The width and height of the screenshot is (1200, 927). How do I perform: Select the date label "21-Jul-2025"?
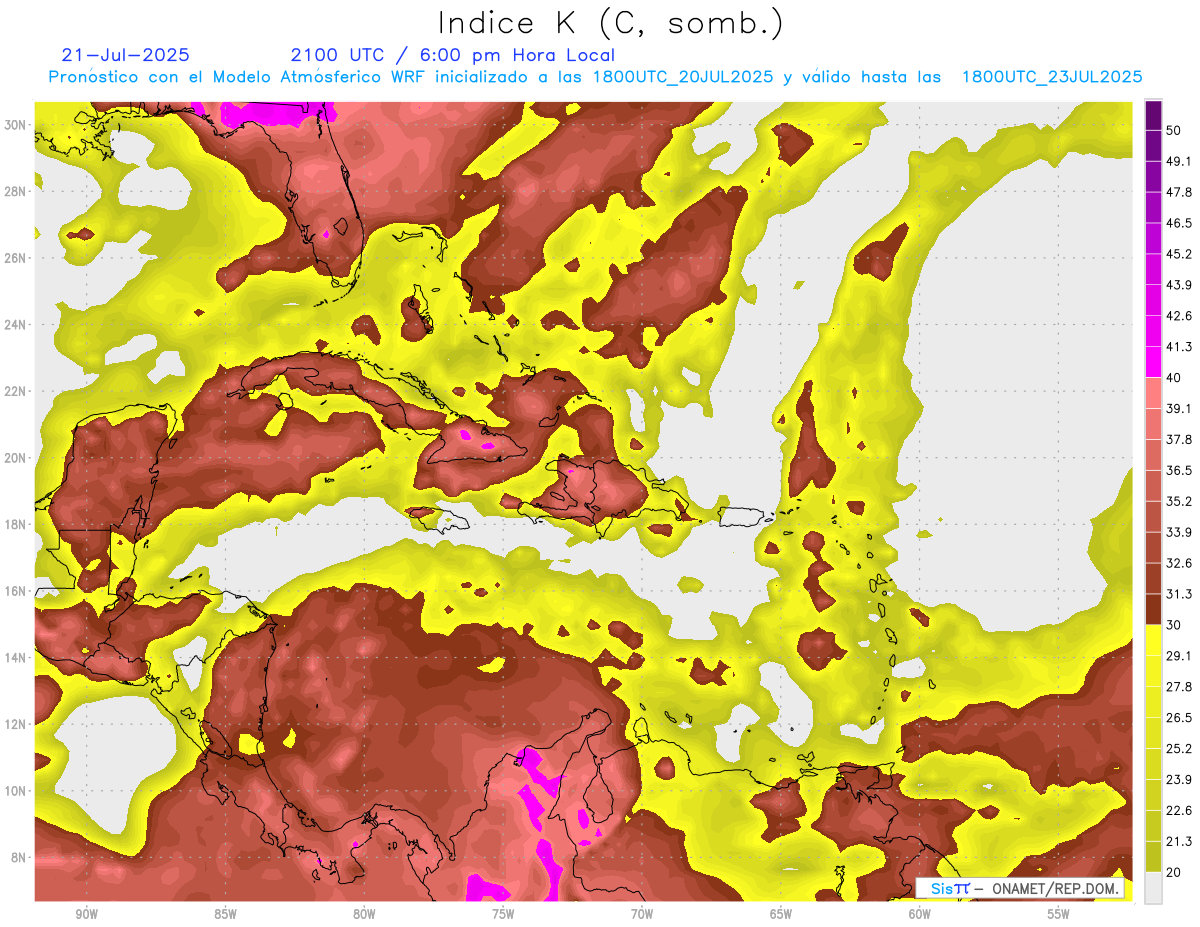pyautogui.click(x=125, y=55)
